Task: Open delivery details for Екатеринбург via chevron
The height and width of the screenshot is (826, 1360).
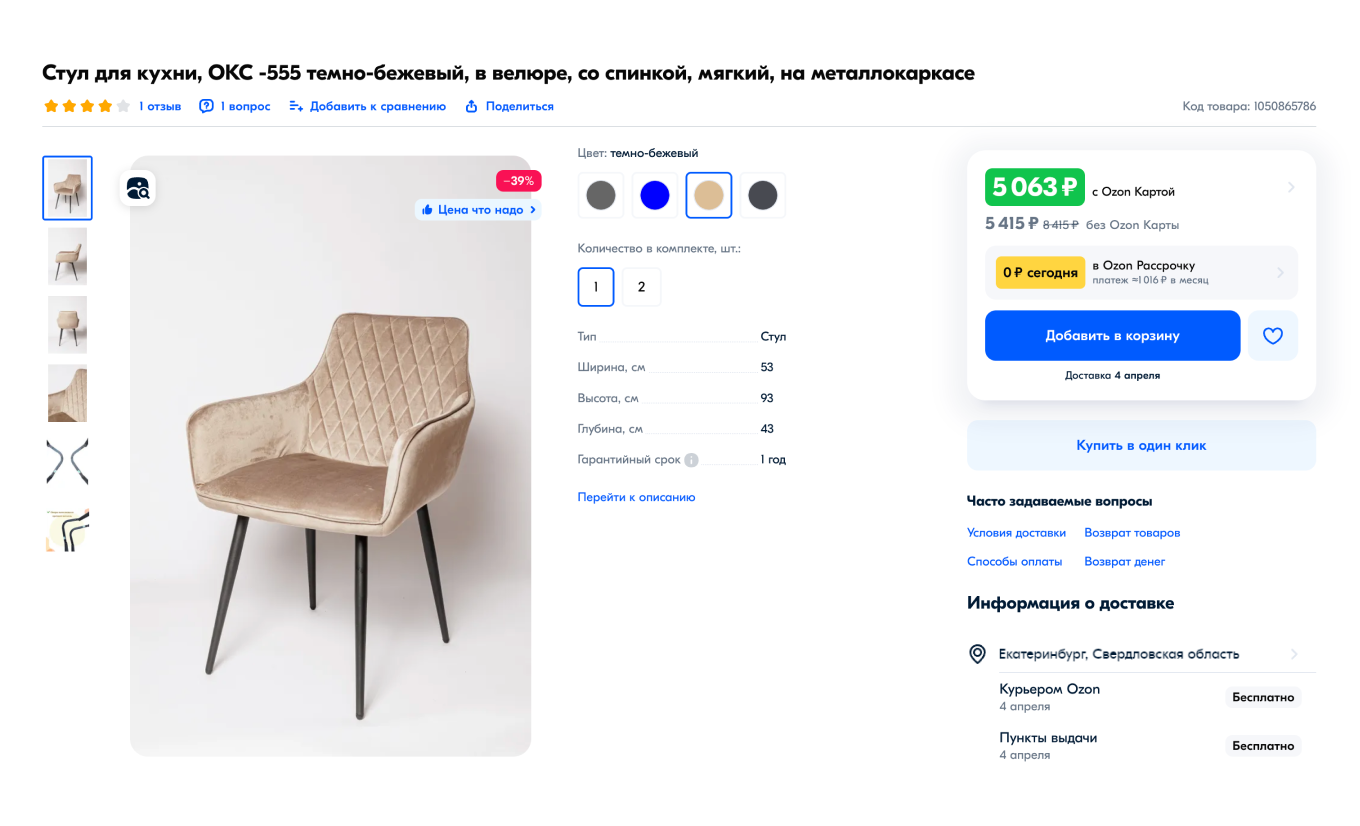Action: pos(1294,653)
